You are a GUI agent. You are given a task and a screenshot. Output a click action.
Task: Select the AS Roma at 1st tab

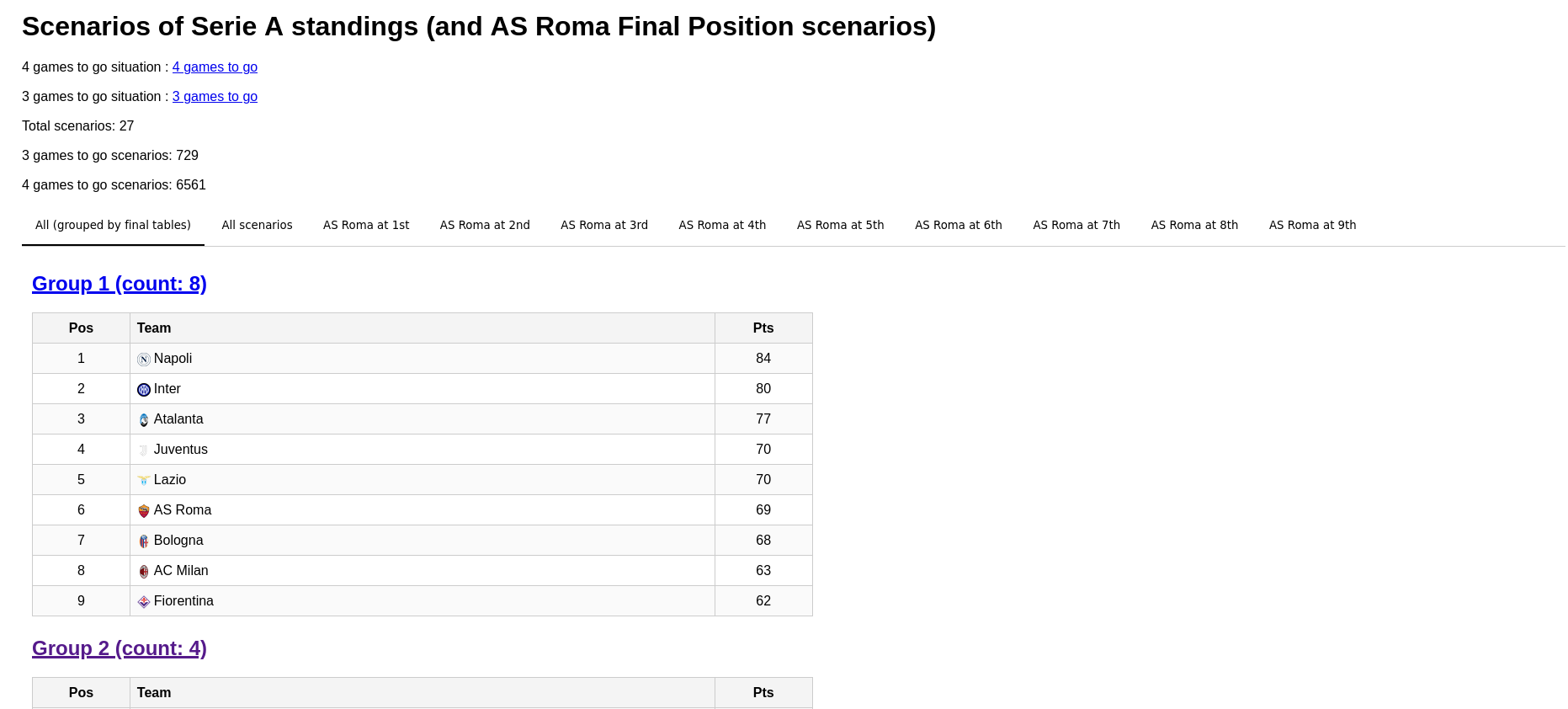(366, 225)
